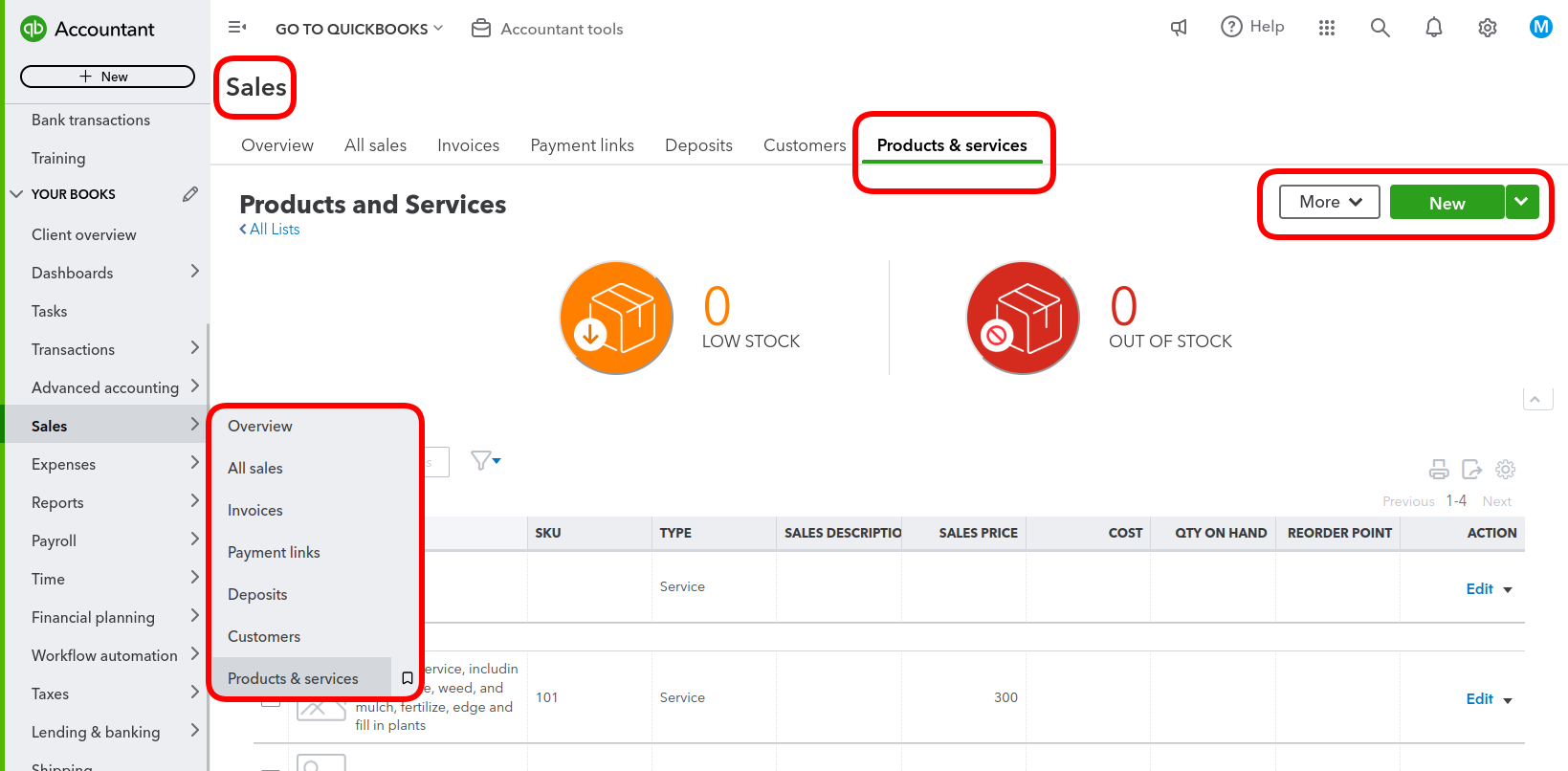
Task: Switch to the Deposits tab
Action: (x=698, y=145)
